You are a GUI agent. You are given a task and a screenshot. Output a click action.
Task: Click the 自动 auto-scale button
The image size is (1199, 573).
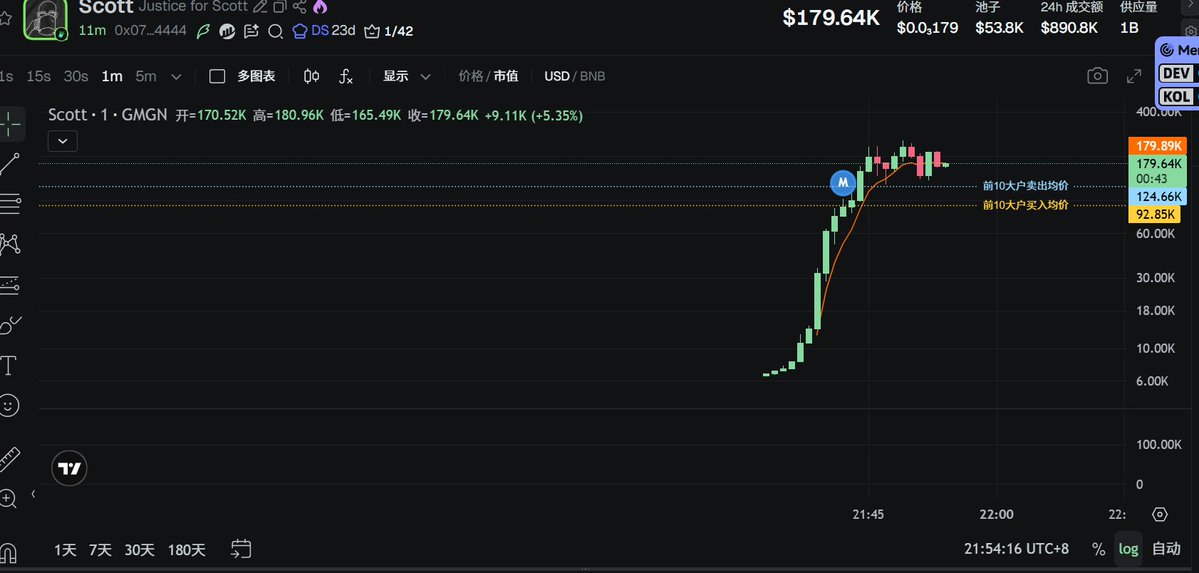pyautogui.click(x=1166, y=548)
